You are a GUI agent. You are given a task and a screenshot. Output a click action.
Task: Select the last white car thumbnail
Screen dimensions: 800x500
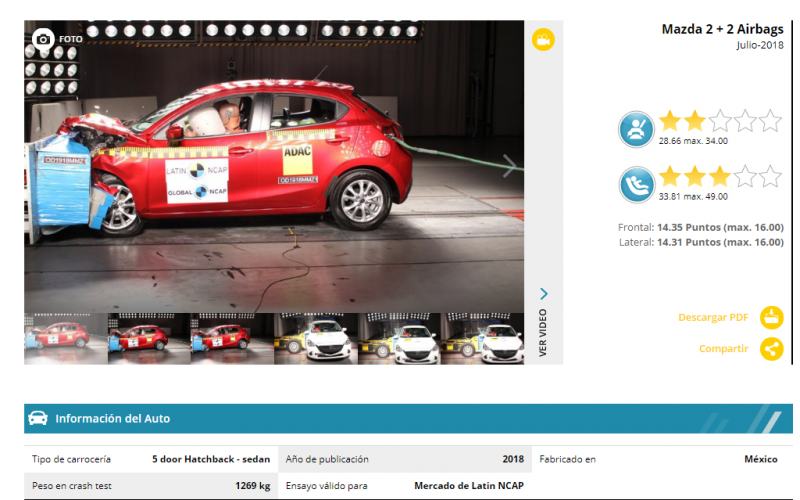[483, 338]
